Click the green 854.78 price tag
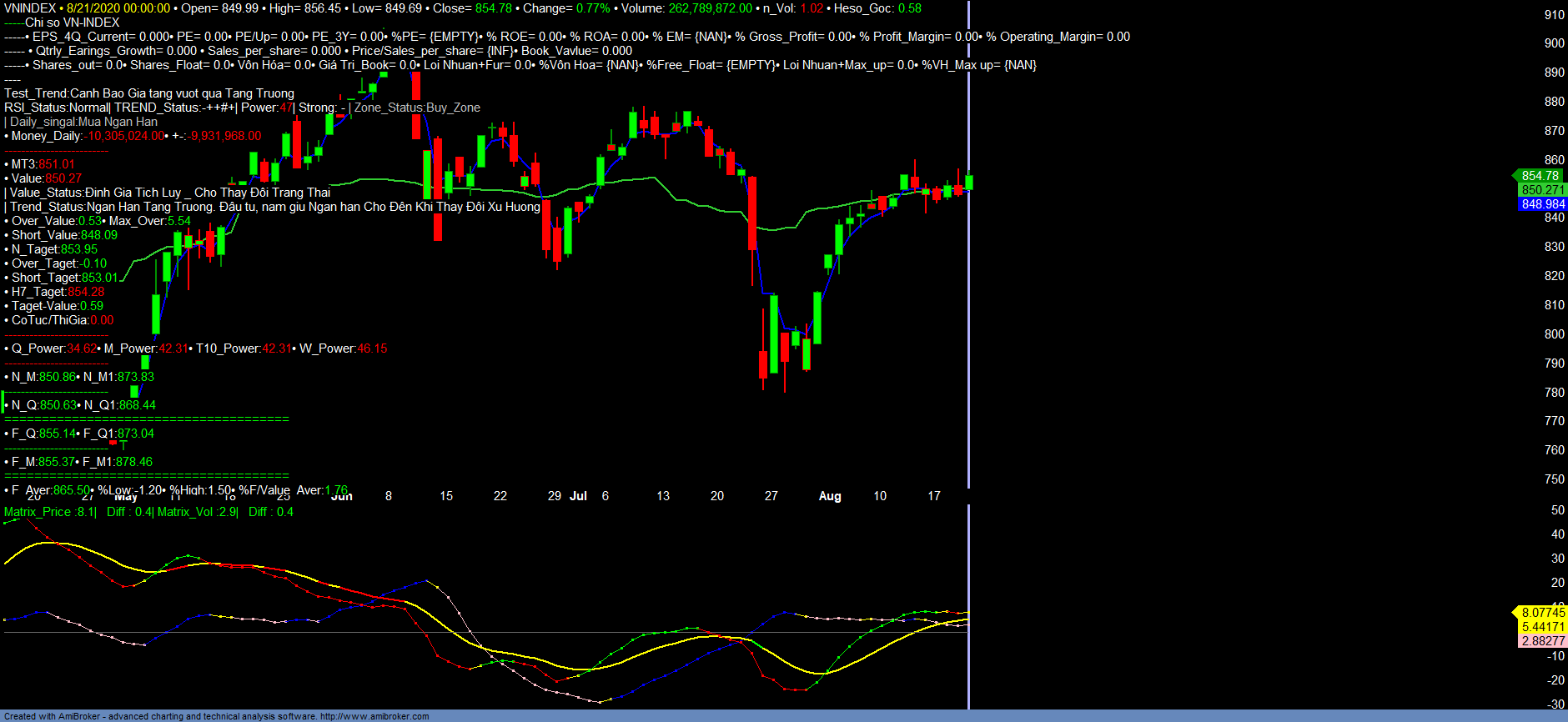This screenshot has height=722, width=1568. 1539,176
